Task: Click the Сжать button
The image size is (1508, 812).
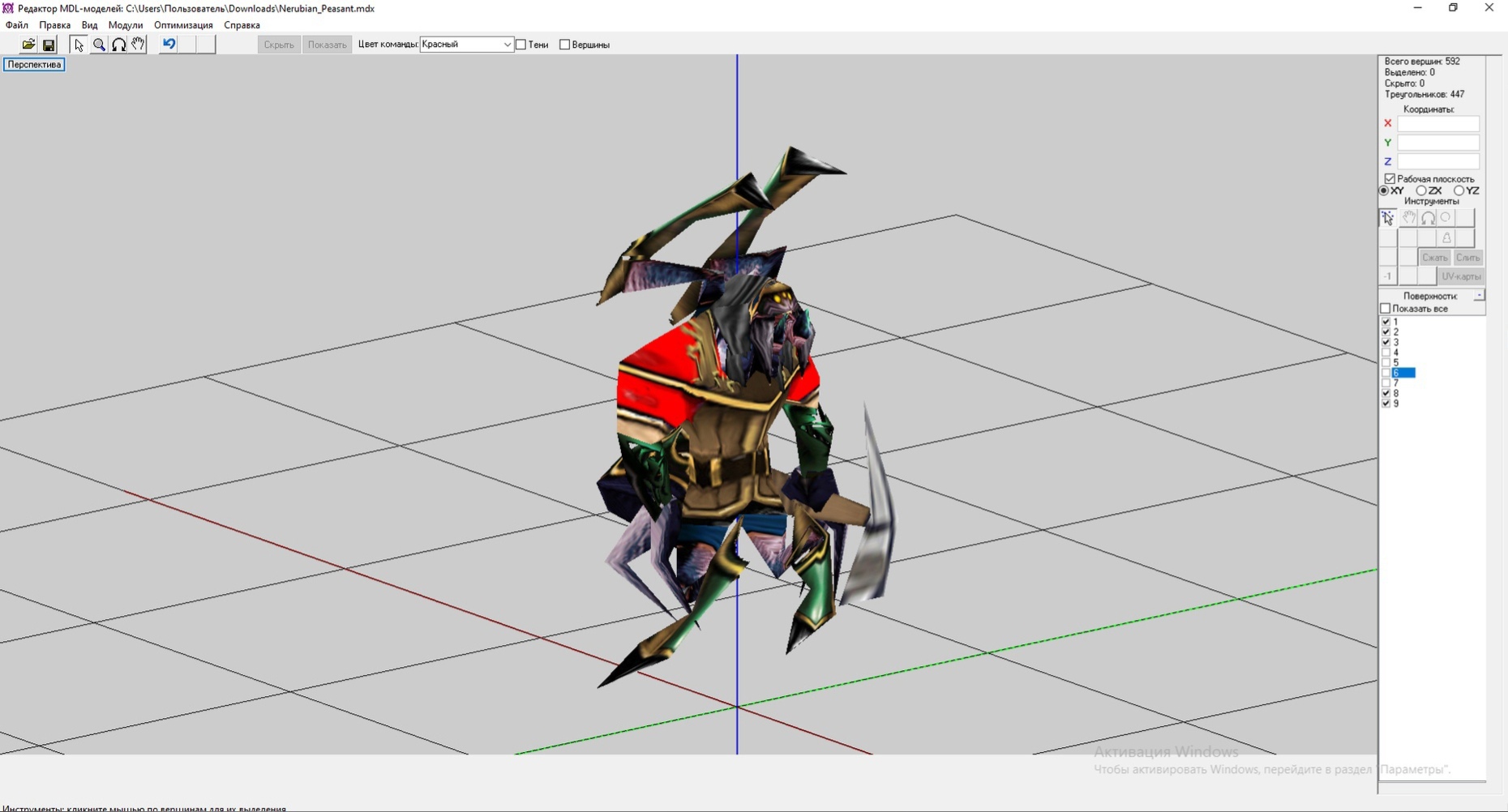Action: point(1434,257)
